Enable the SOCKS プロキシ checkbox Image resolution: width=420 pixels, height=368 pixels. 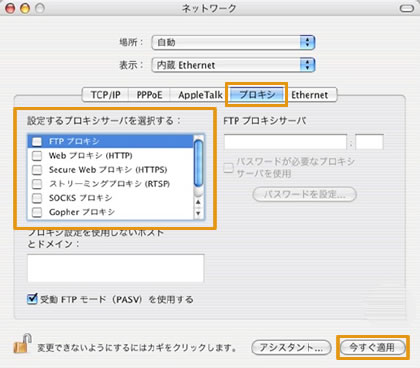[x=37, y=198]
